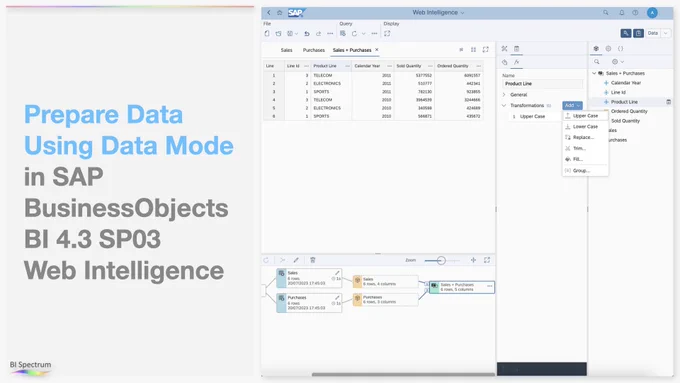
Task: Open the user avatar menu
Action: (x=652, y=13)
